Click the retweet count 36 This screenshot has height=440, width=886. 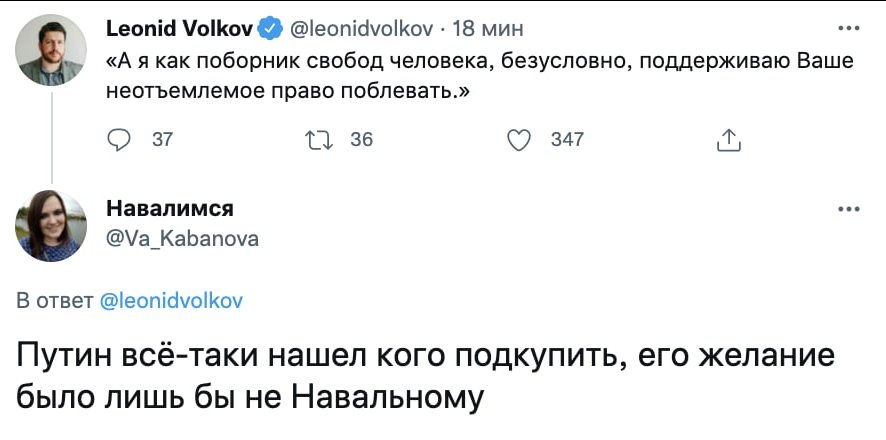click(x=362, y=141)
